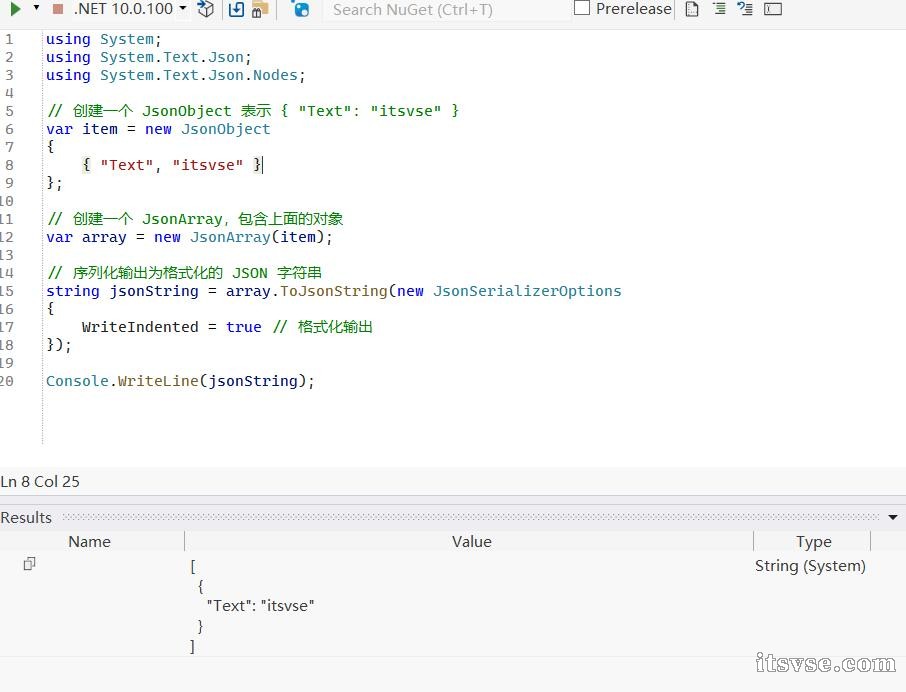This screenshot has height=692, width=906.
Task: Click the blue NuGet package icon
Action: click(x=301, y=9)
